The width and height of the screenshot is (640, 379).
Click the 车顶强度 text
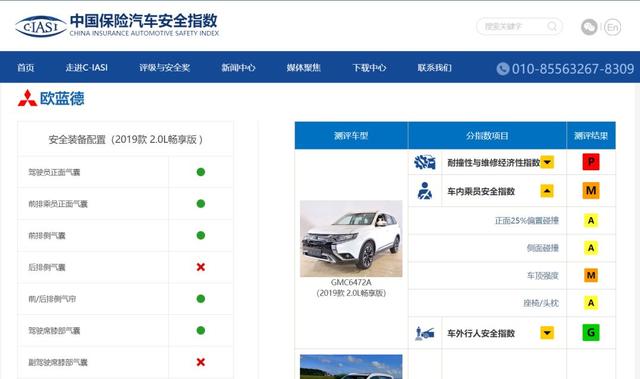click(x=542, y=276)
